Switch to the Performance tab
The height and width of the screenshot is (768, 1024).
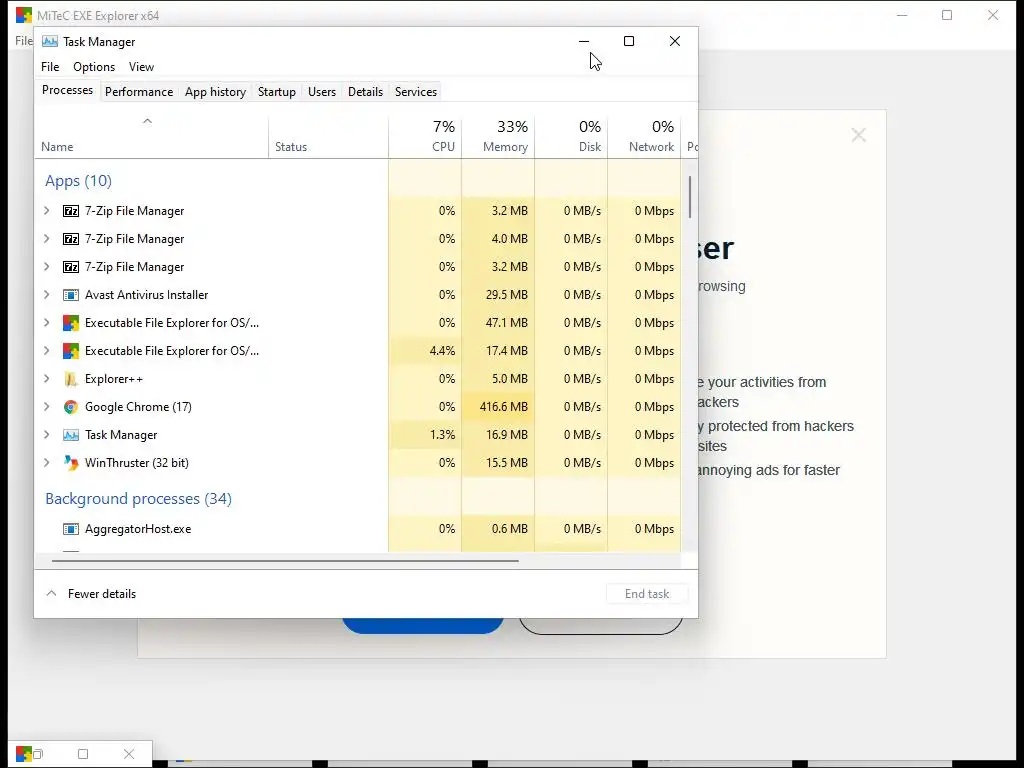click(x=139, y=92)
